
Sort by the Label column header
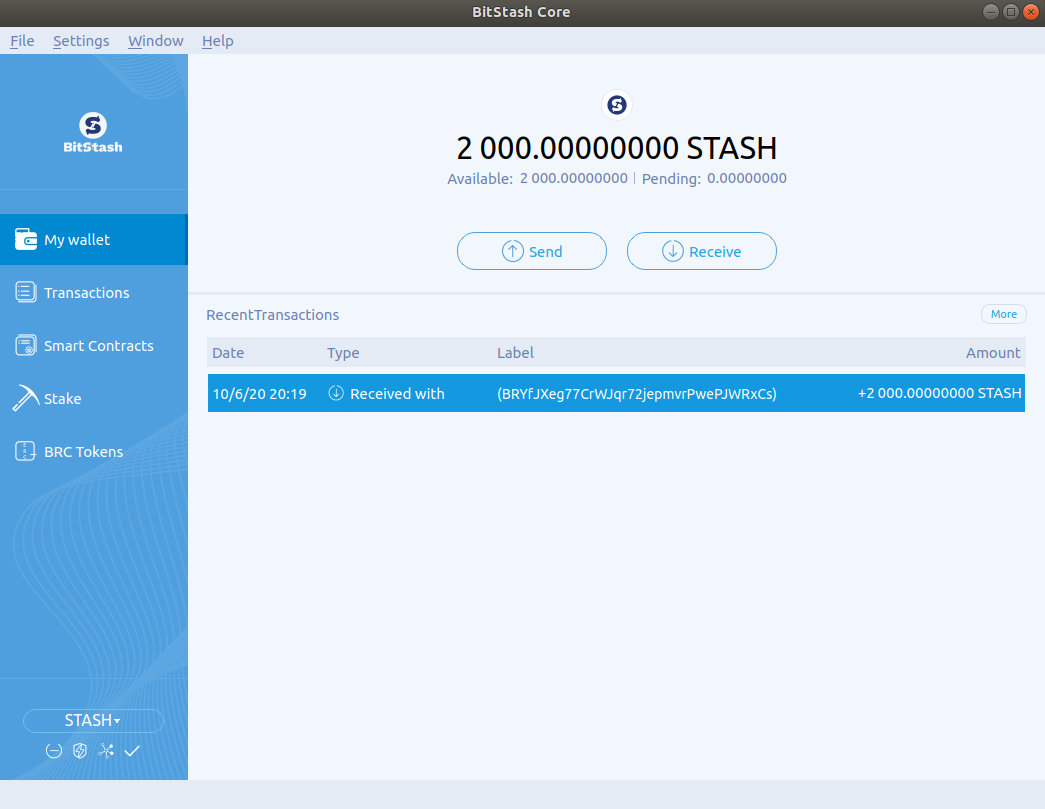tap(515, 353)
